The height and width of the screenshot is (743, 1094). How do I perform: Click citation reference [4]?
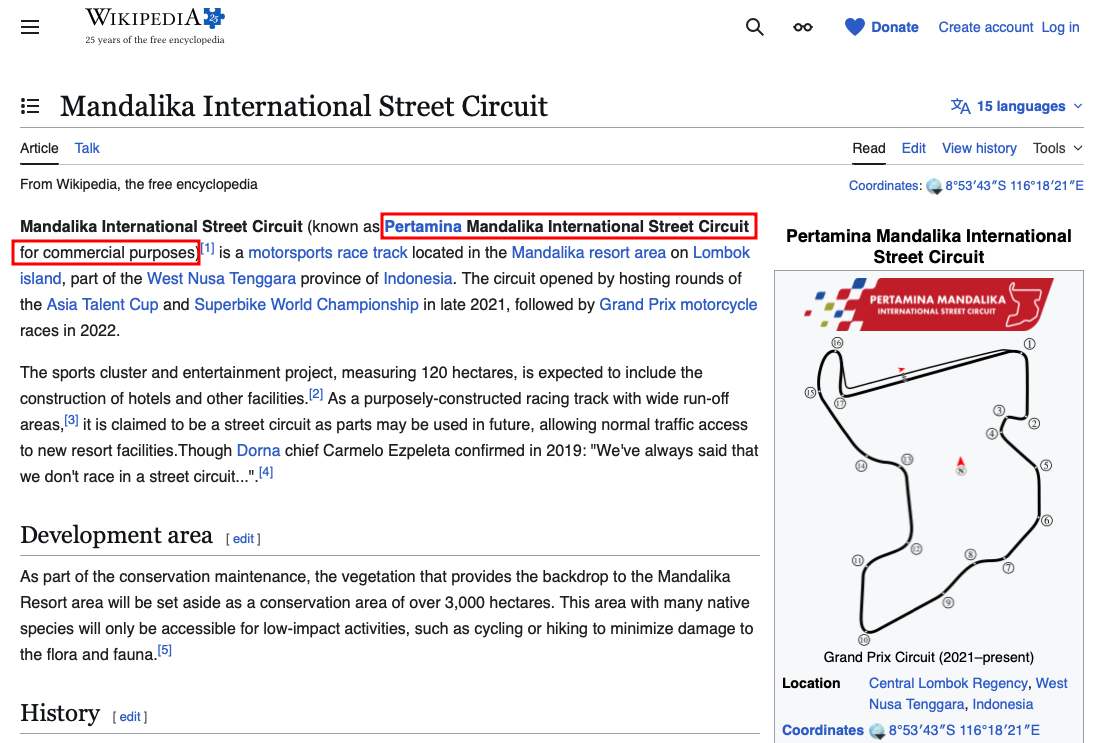click(x=266, y=472)
